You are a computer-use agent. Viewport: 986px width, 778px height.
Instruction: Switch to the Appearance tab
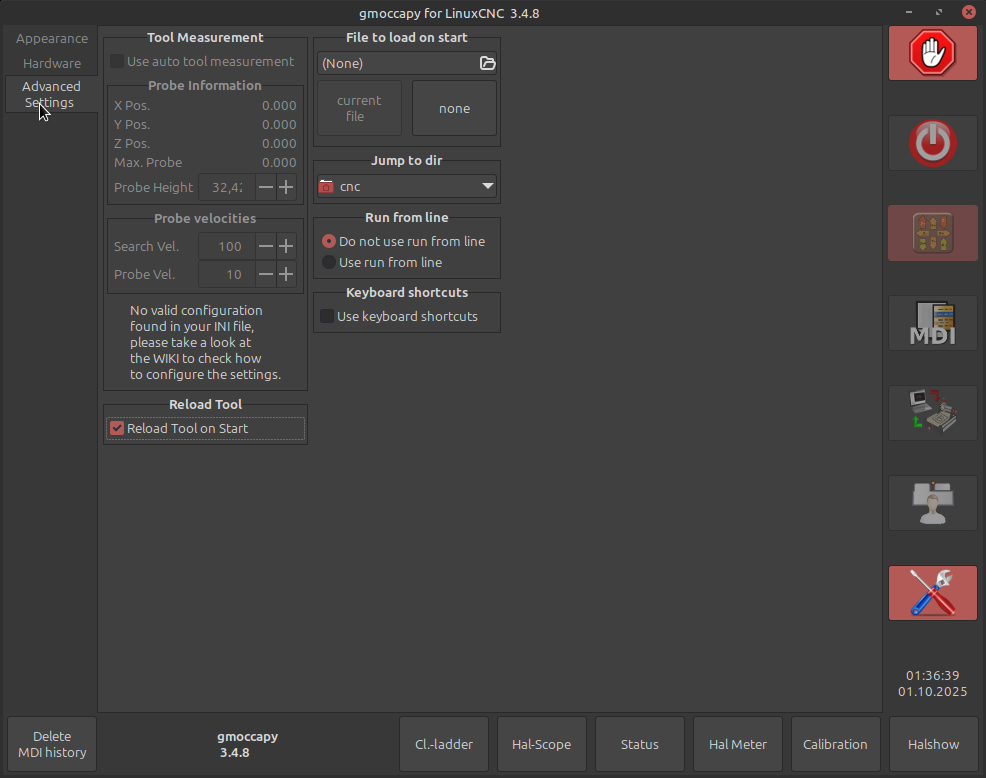click(52, 38)
